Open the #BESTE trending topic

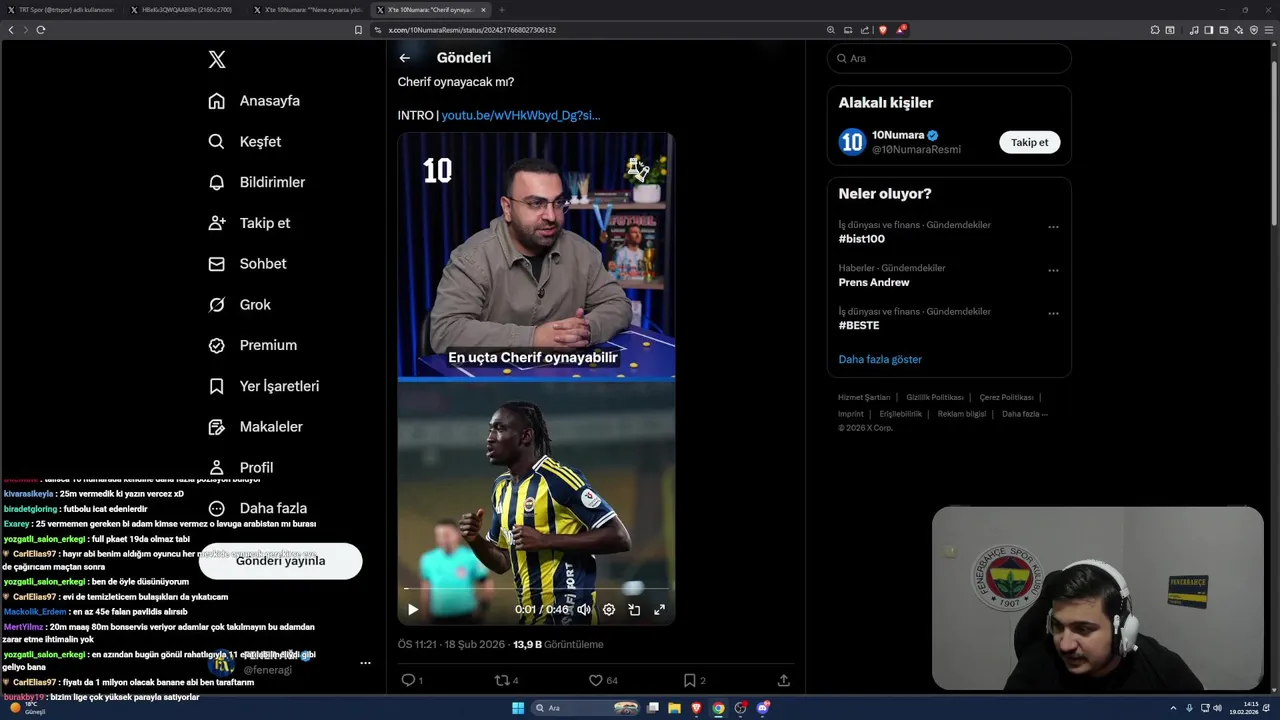[859, 325]
